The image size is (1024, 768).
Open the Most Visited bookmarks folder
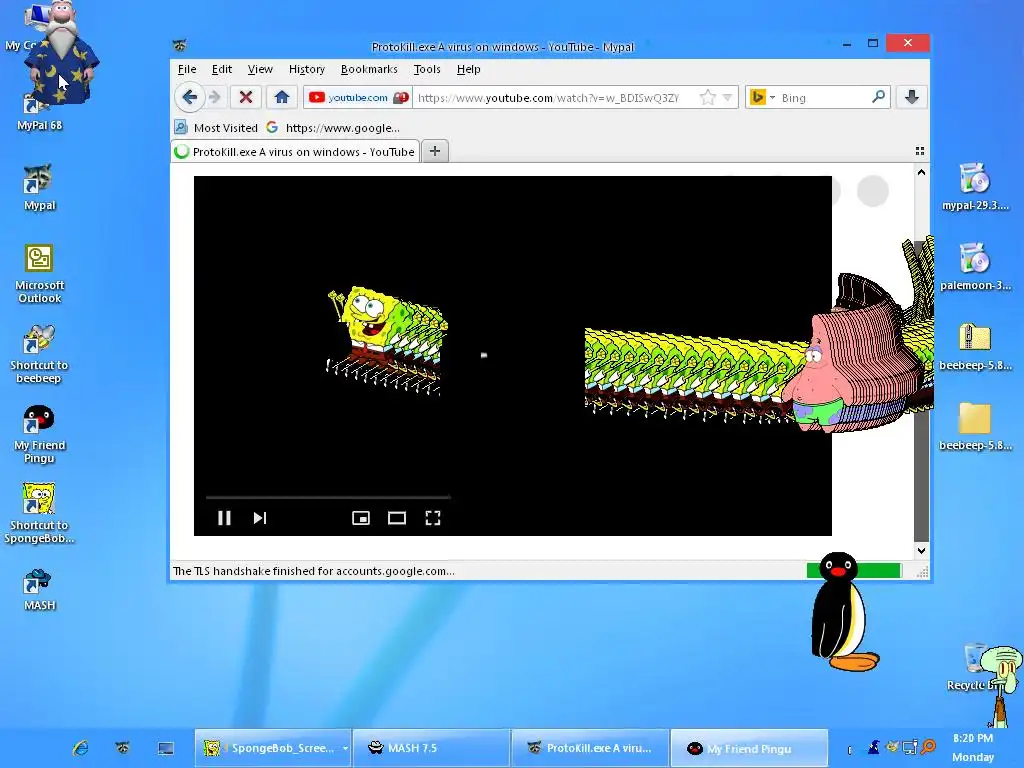[x=216, y=128]
